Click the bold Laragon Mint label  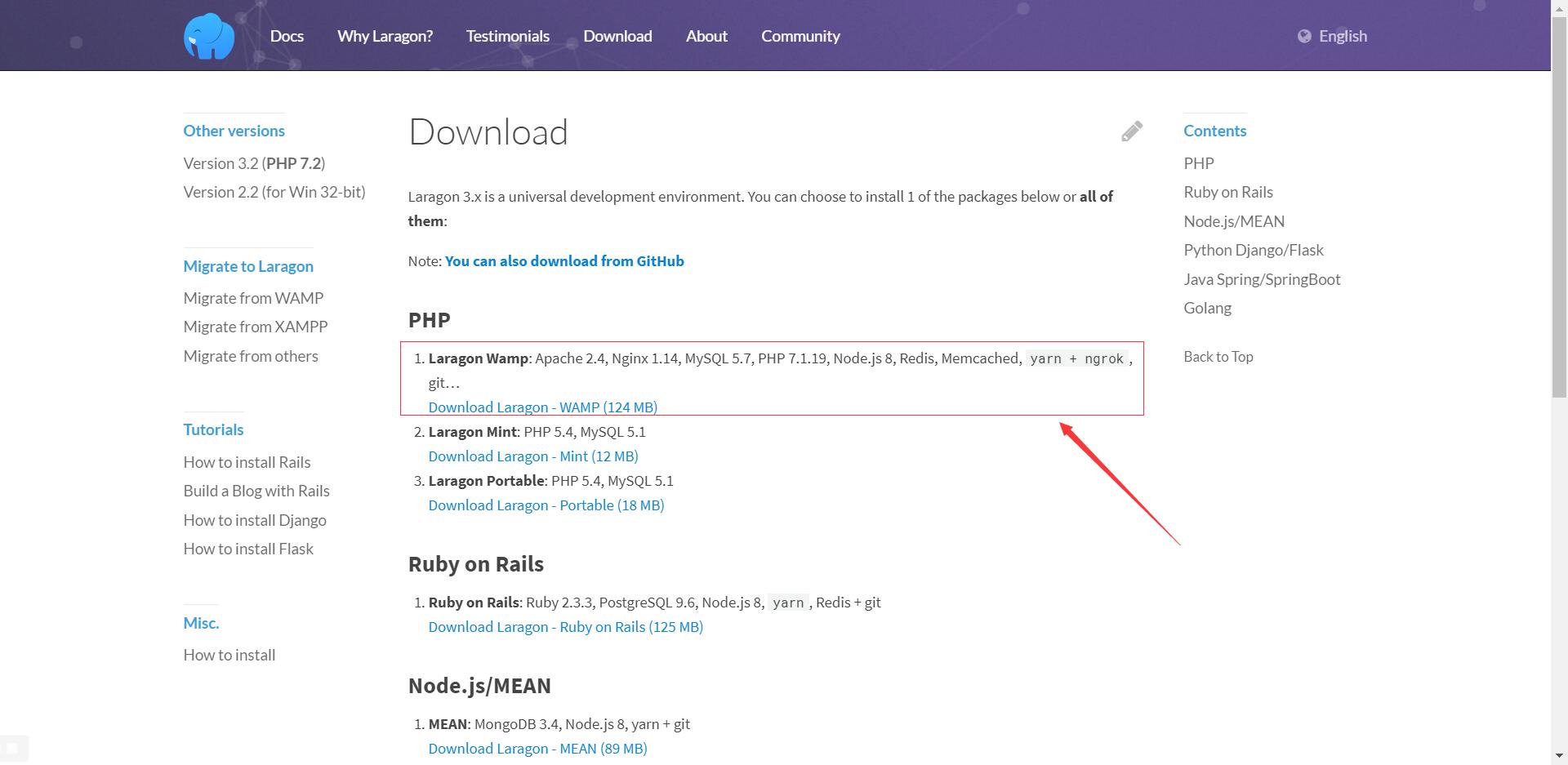(x=473, y=432)
